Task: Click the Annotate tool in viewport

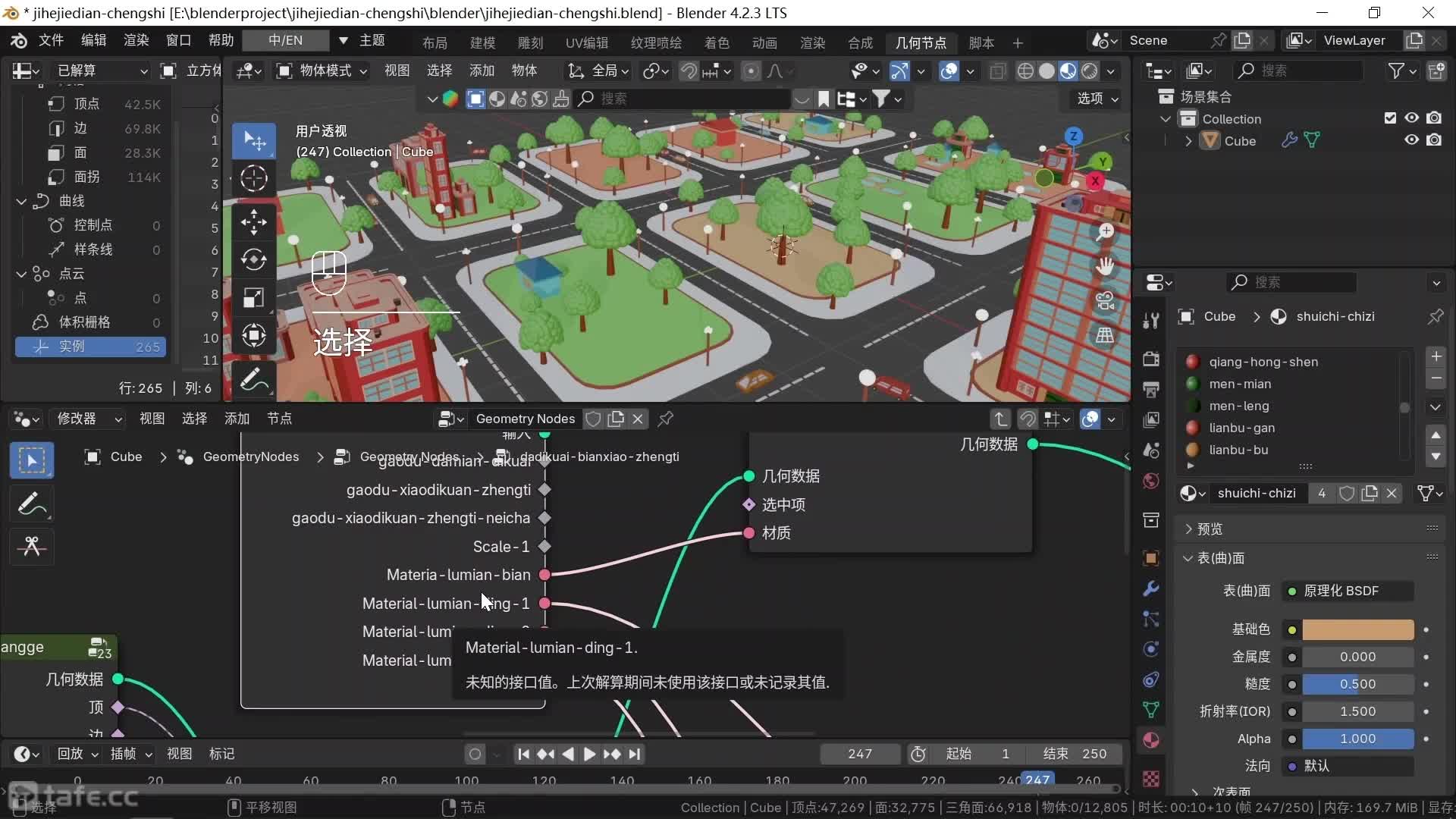Action: click(253, 380)
